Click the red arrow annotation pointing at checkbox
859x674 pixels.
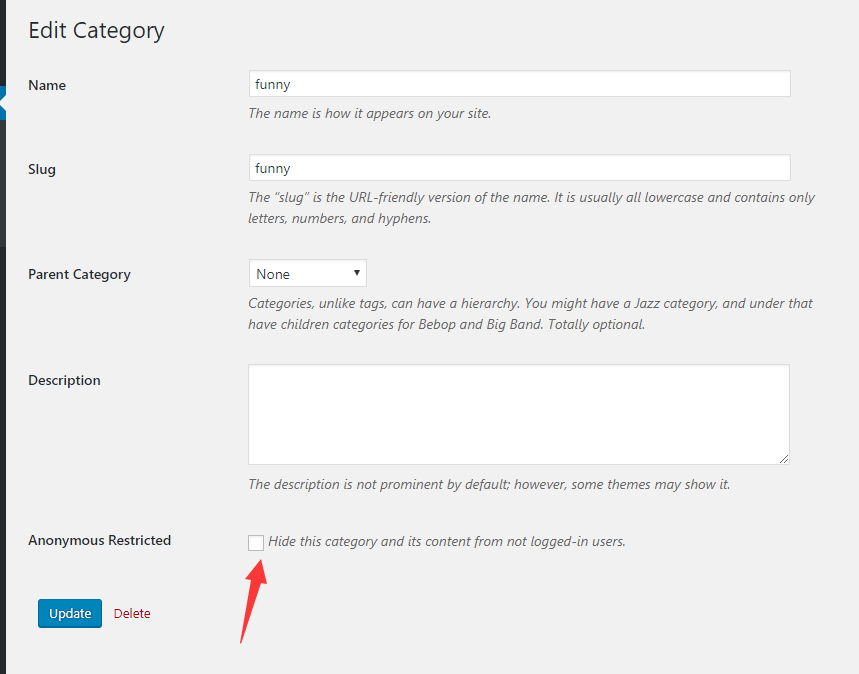coord(254,601)
